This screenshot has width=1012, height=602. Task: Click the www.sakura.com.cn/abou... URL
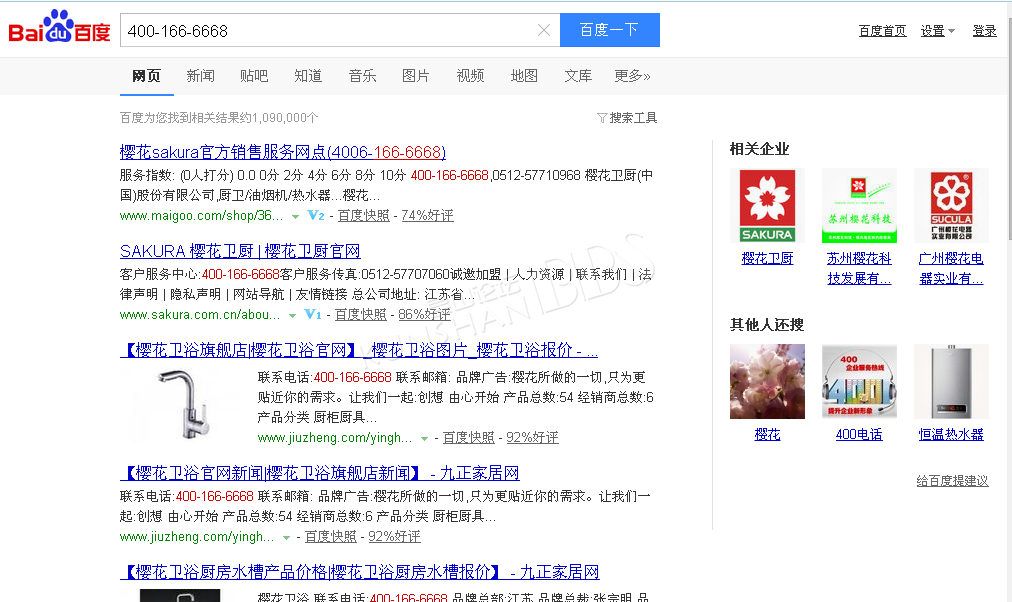(x=200, y=314)
